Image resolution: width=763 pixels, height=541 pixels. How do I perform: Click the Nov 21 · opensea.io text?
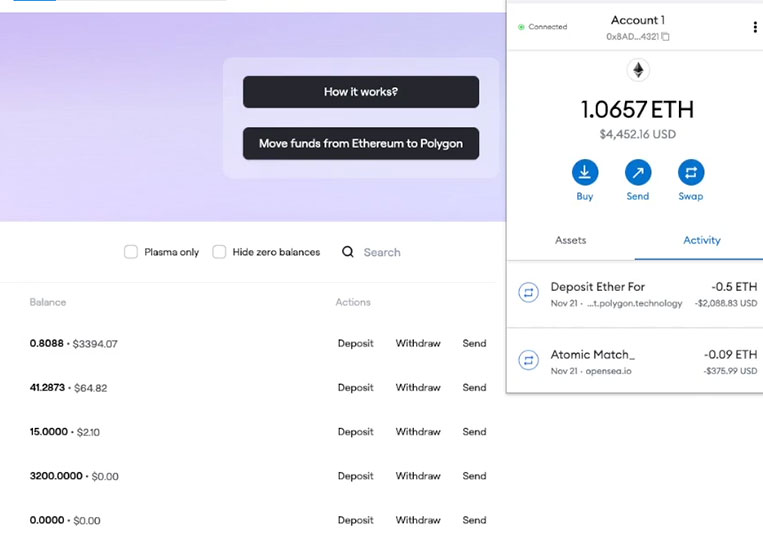click(x=591, y=371)
